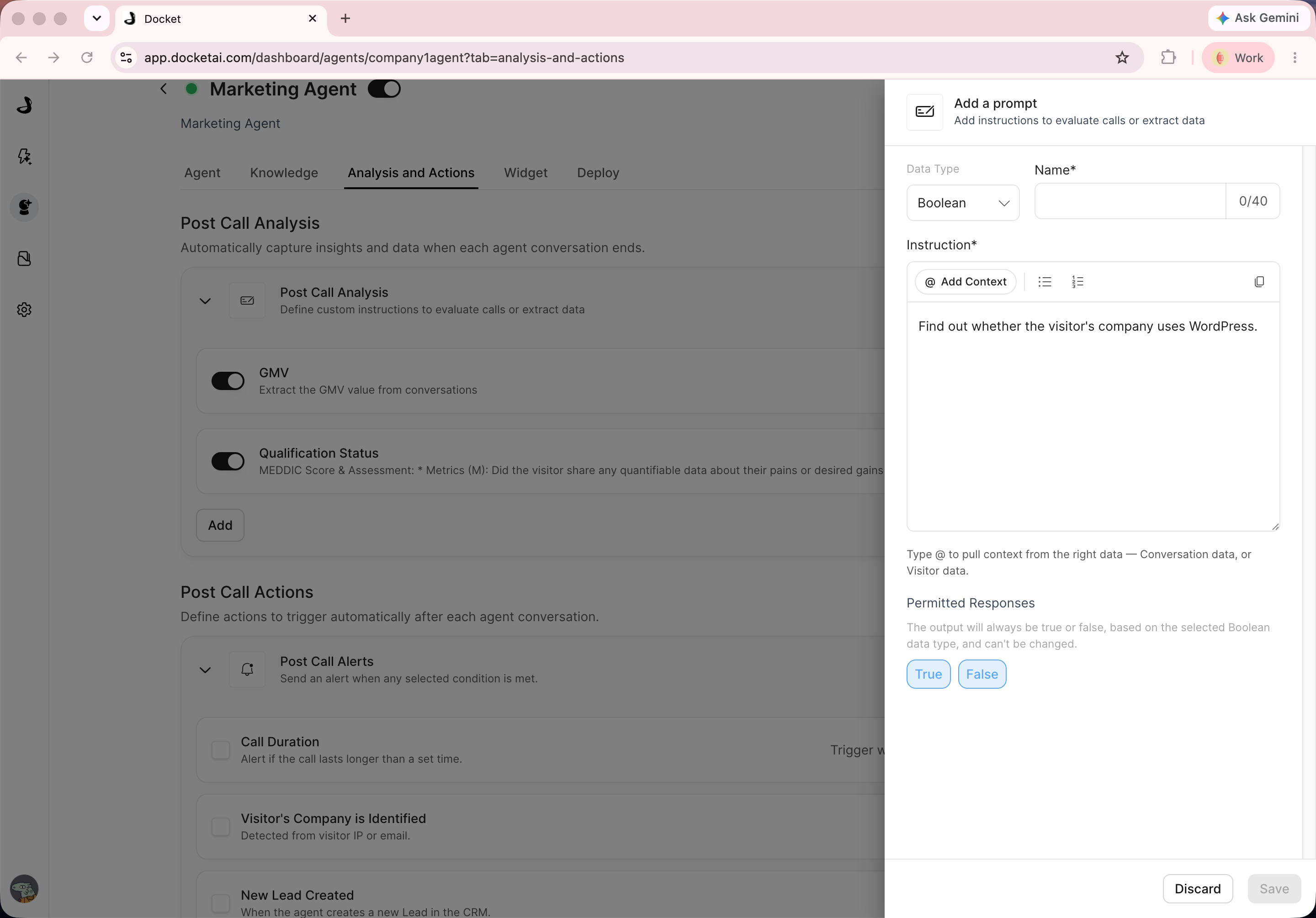This screenshot has width=1316, height=918.
Task: Open Chrome's three-dot menu
Action: (x=1295, y=57)
